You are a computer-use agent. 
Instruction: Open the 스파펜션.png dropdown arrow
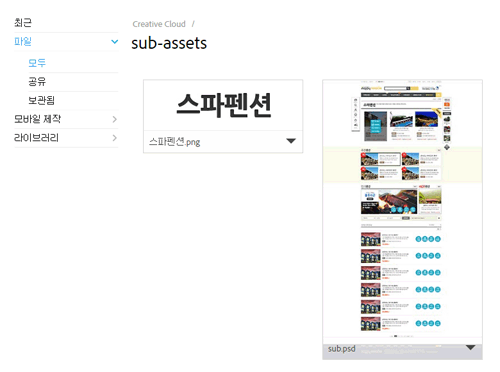pyautogui.click(x=291, y=141)
